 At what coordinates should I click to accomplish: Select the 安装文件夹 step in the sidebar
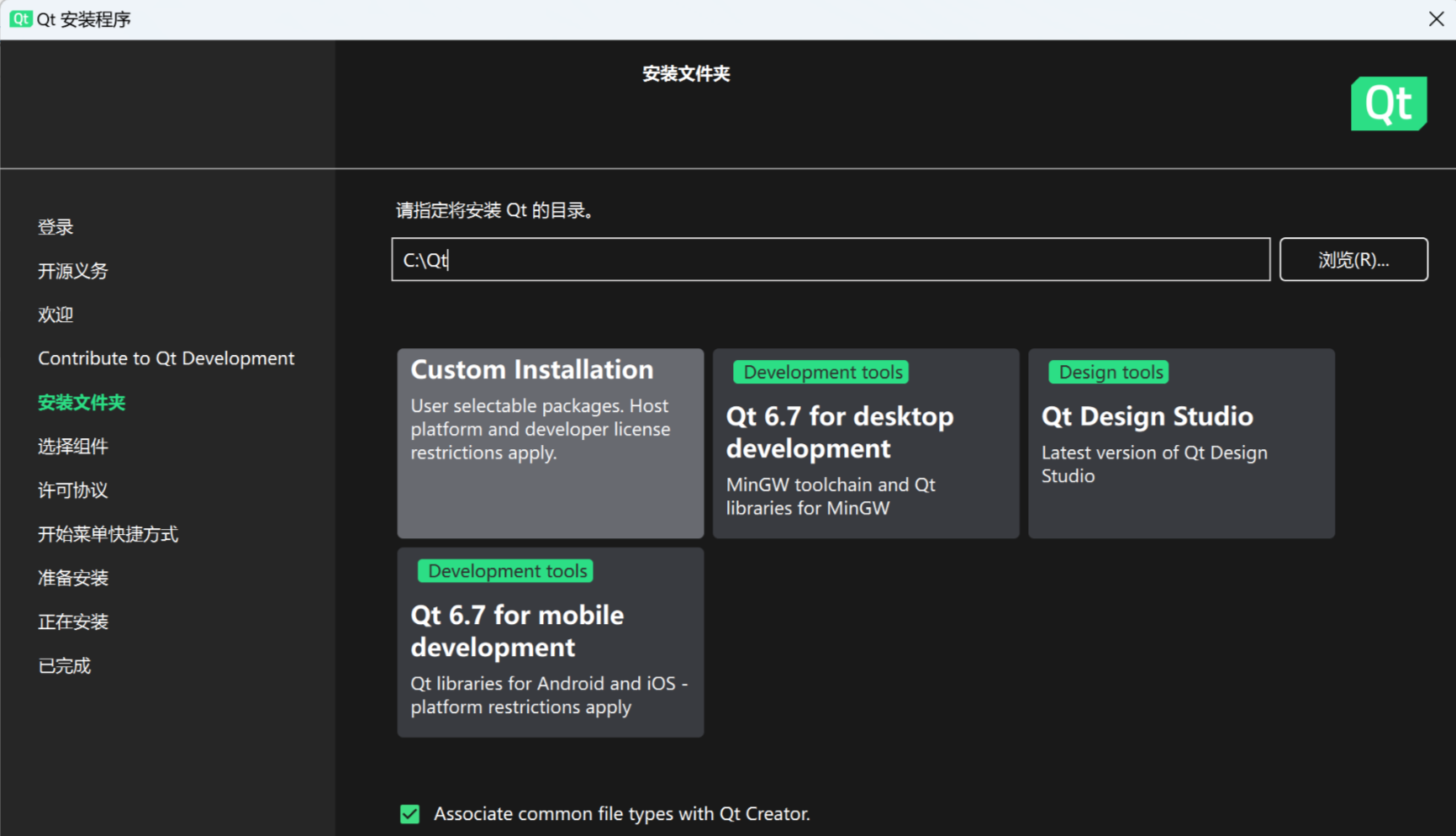click(82, 402)
